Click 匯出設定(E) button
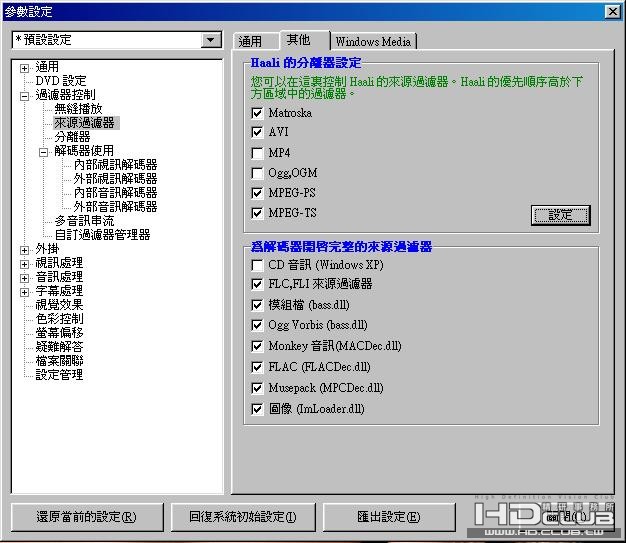Viewport: 626px width, 543px height. click(389, 517)
